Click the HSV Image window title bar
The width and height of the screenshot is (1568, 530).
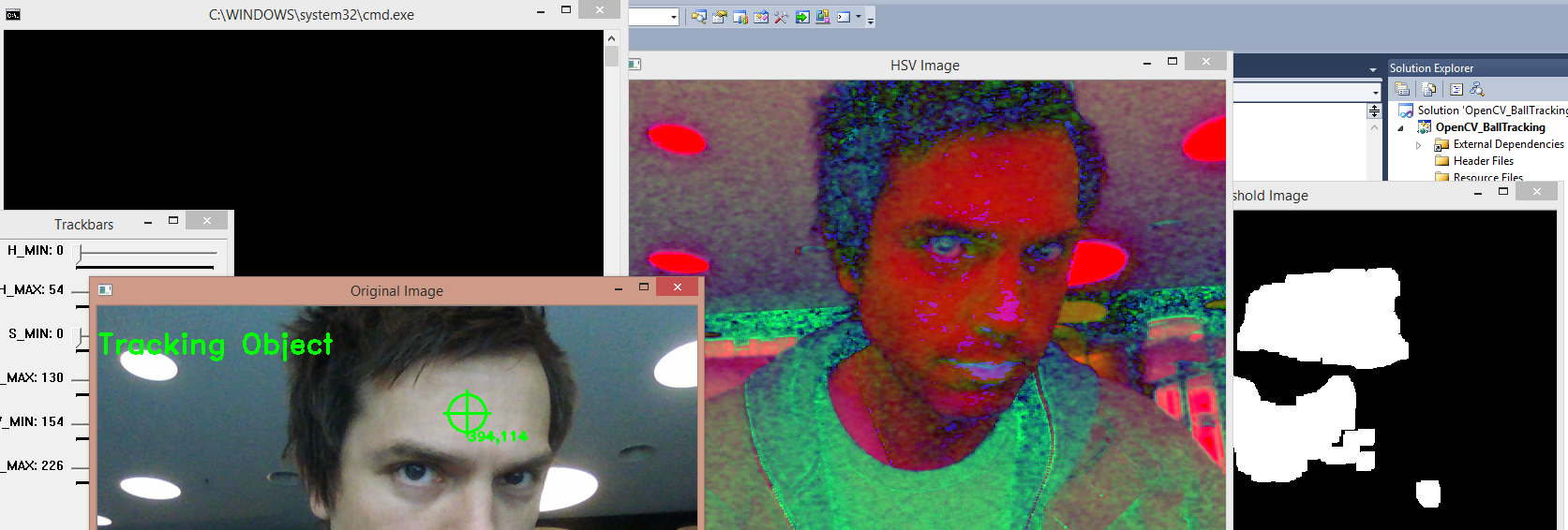coord(925,66)
